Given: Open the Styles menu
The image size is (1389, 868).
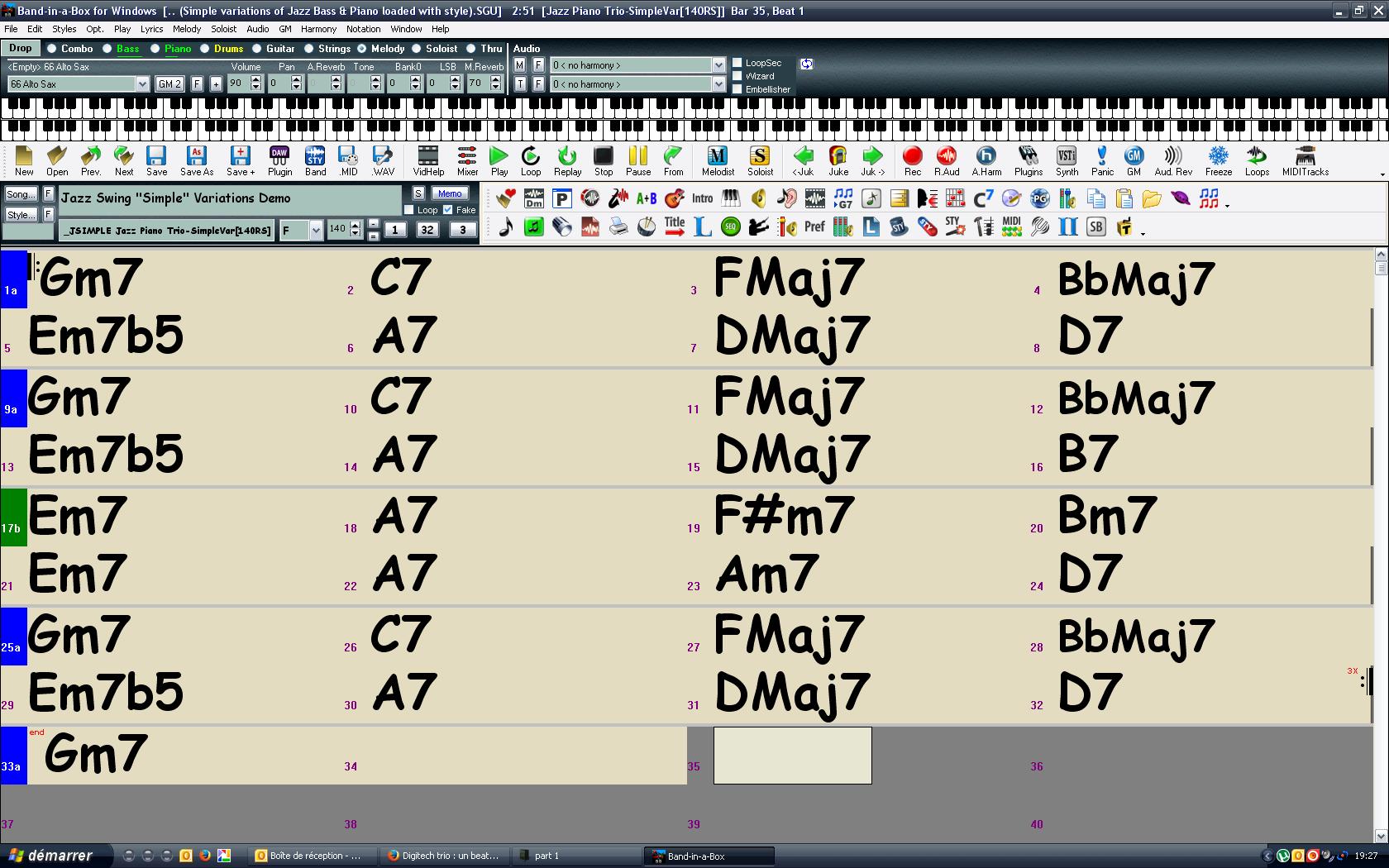Looking at the screenshot, I should coord(64,29).
